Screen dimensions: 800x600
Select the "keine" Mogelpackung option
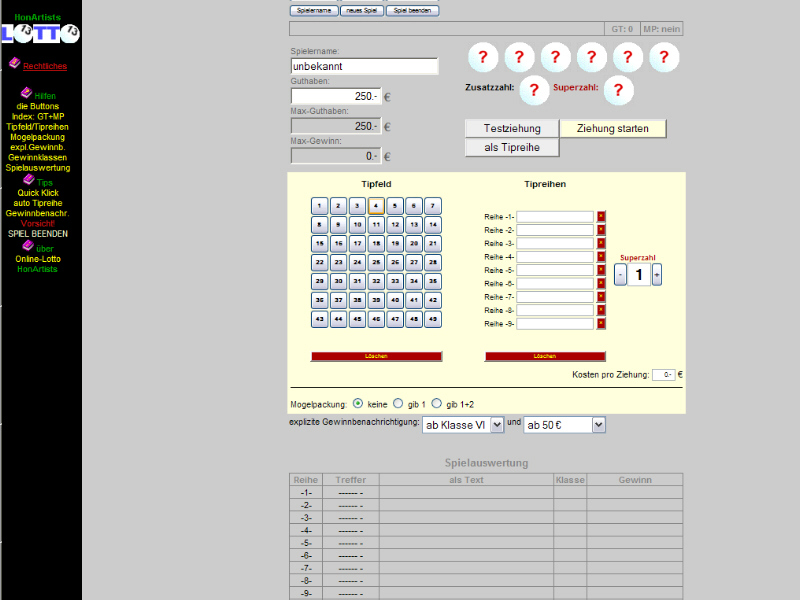point(358,404)
